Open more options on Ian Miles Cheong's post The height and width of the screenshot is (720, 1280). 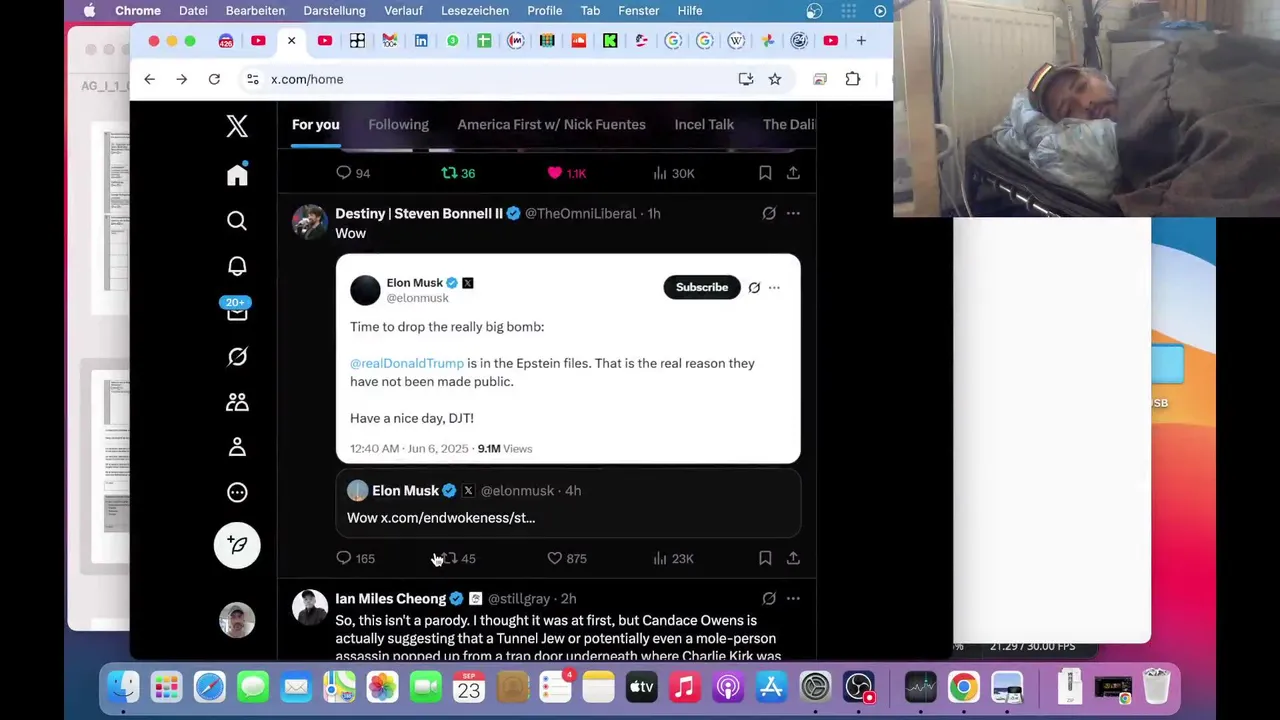coord(793,598)
